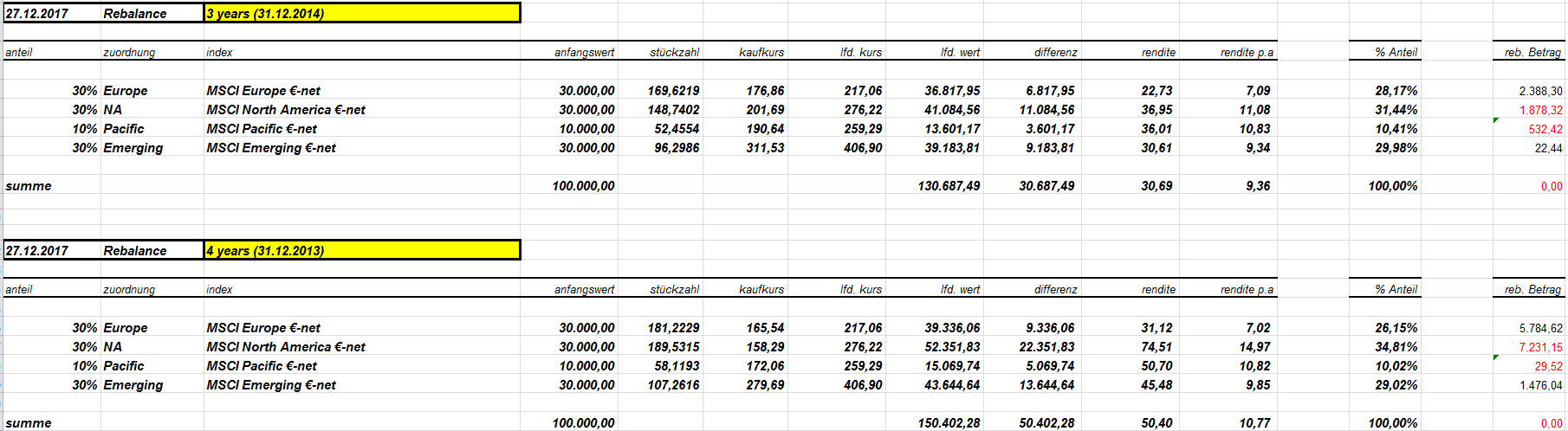Viewport: 1568px width, 431px height.
Task: Select Emerging stückzahl cell 107,2616
Action: point(673,385)
